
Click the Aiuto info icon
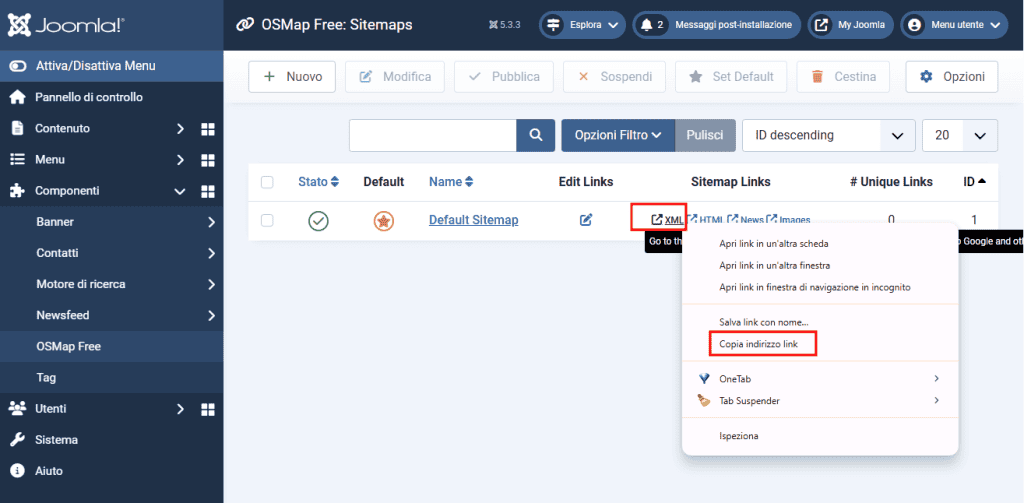pyautogui.click(x=18, y=471)
